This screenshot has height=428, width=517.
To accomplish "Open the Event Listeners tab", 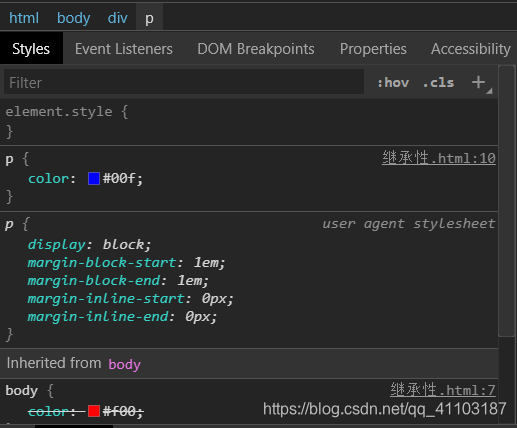I will [x=124, y=49].
